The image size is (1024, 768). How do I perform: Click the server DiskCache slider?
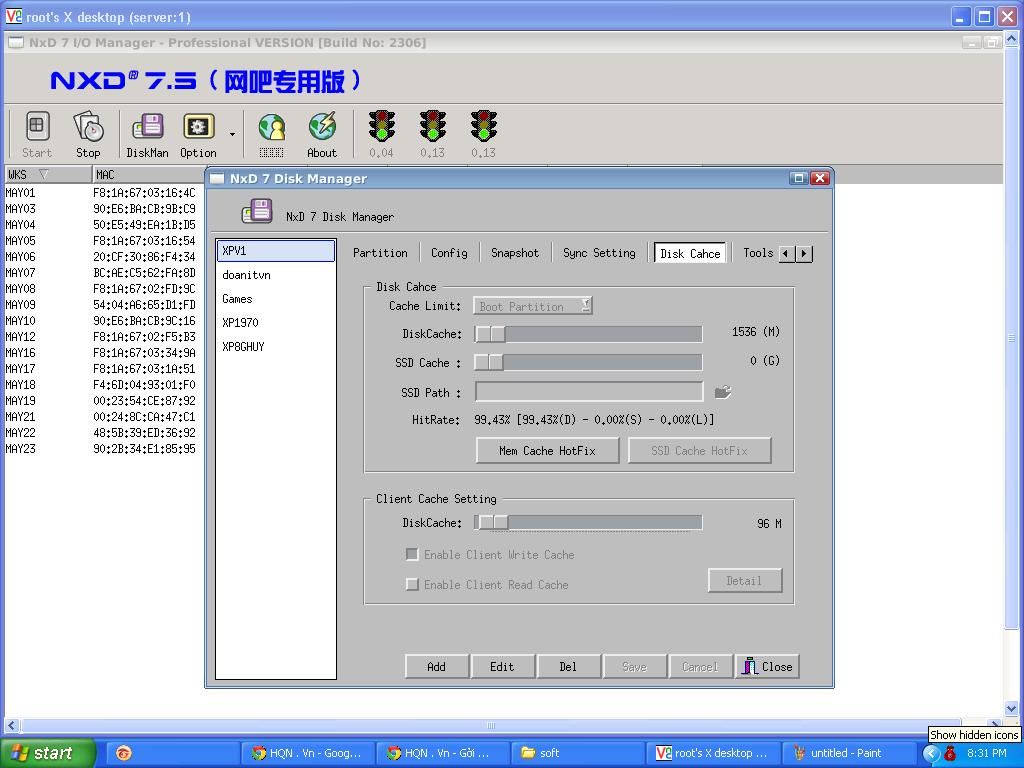[x=588, y=334]
